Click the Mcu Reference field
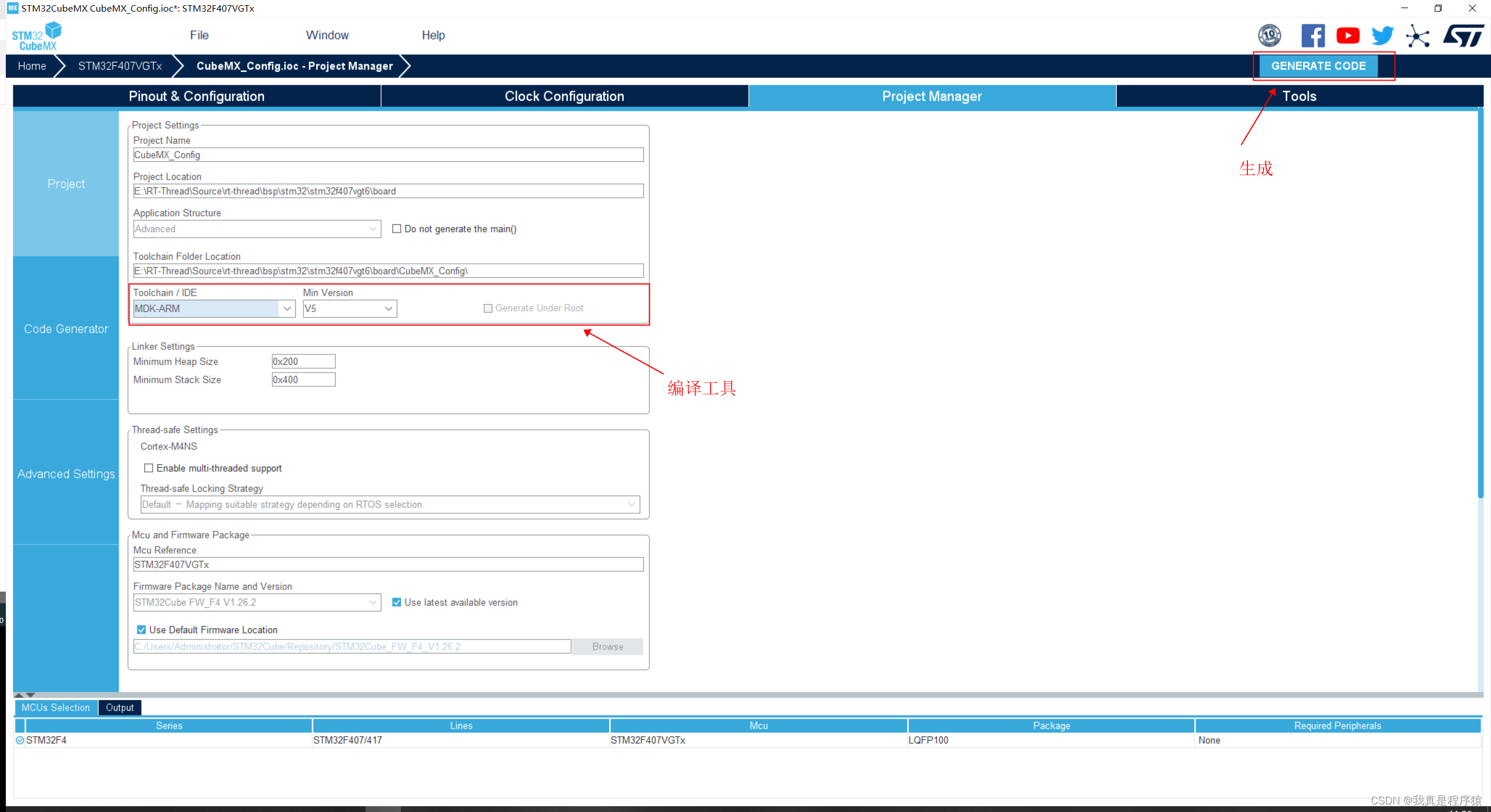The height and width of the screenshot is (812, 1491). (388, 565)
